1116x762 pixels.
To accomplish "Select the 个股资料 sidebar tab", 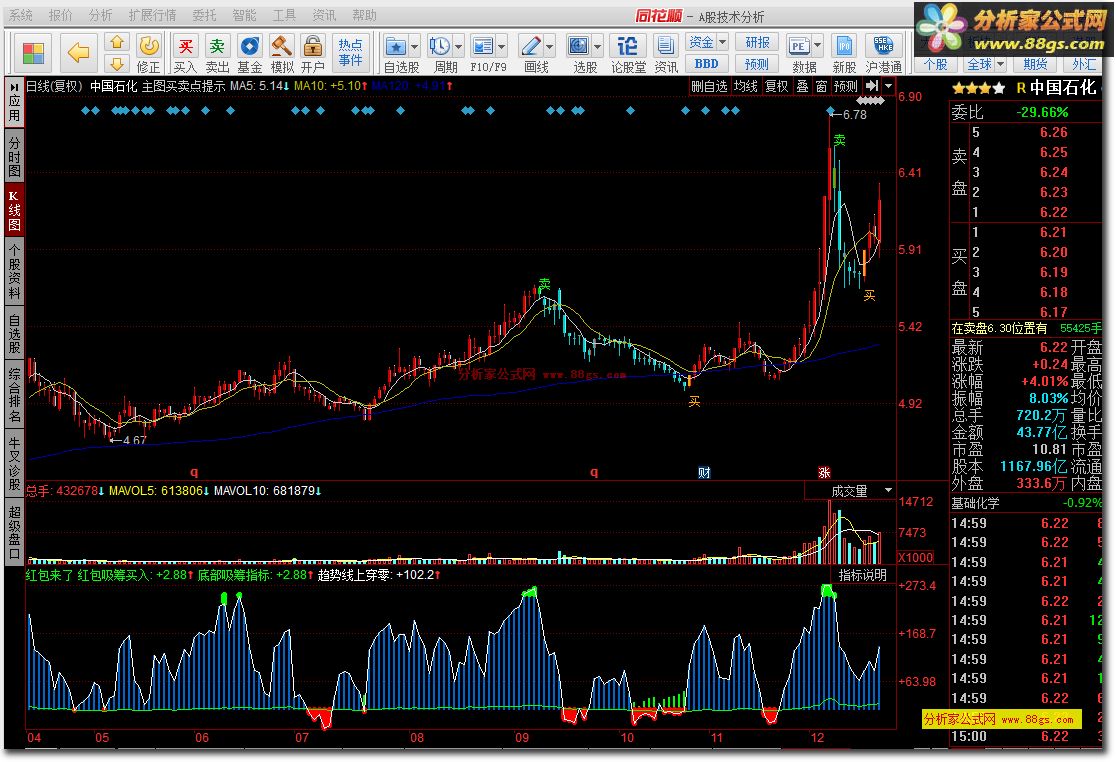I will point(14,271).
